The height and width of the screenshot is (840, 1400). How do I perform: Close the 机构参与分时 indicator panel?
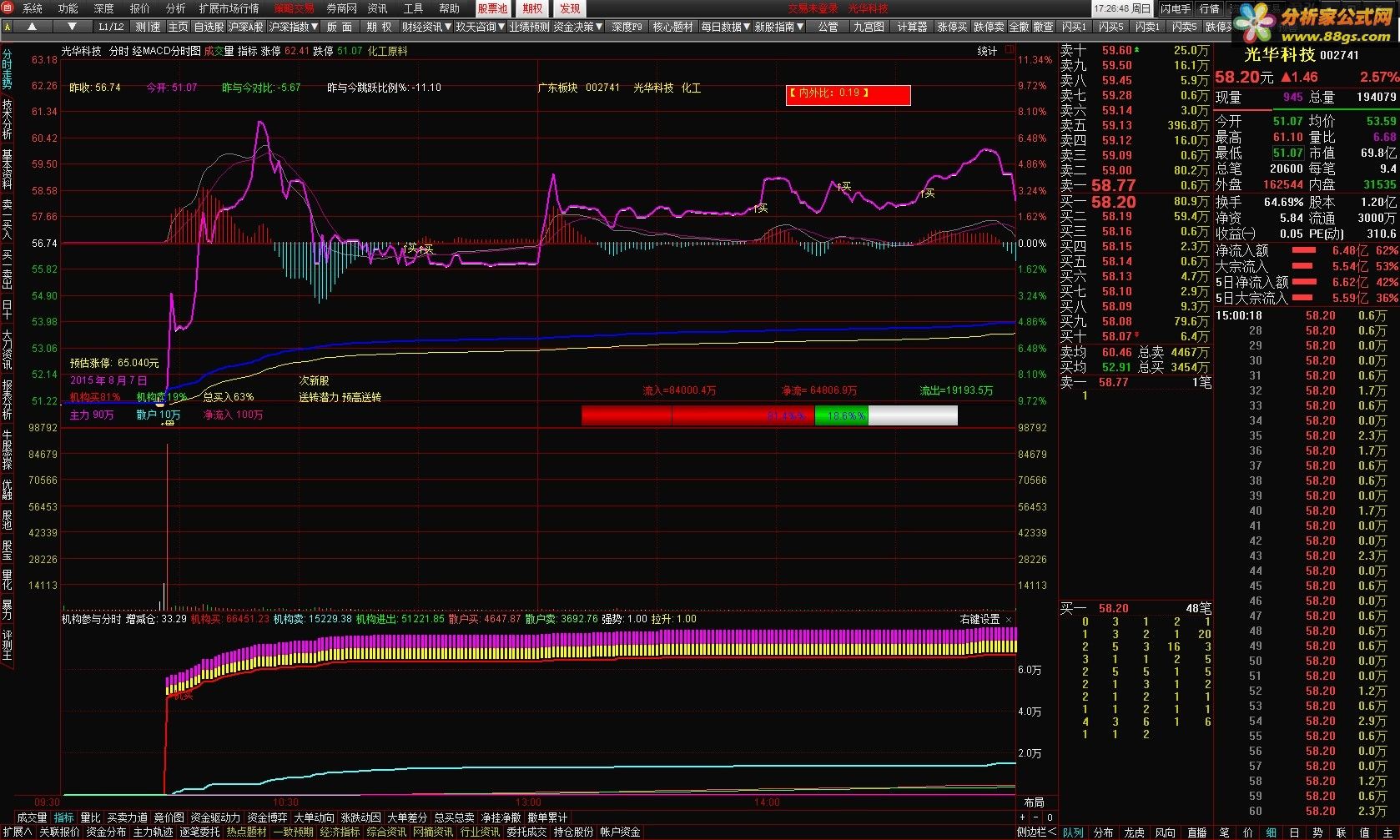click(x=1009, y=620)
